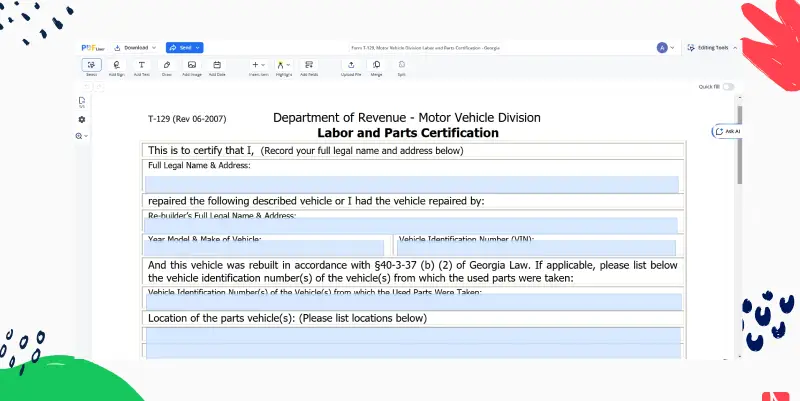Screen dimensions: 800x401
Task: Click Re-builder's Full Legal Name field
Action: click(411, 225)
